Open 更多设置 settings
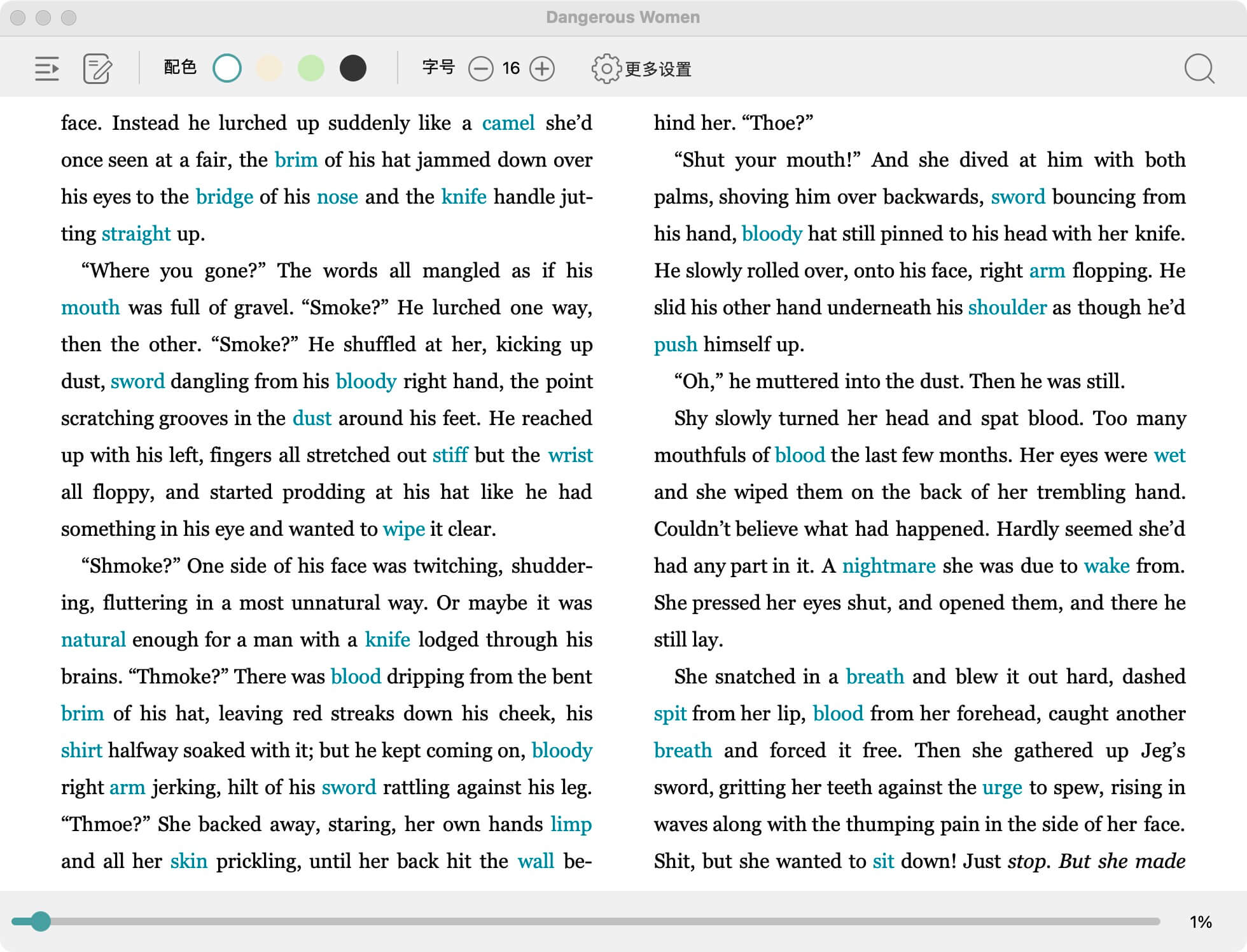 [x=641, y=69]
